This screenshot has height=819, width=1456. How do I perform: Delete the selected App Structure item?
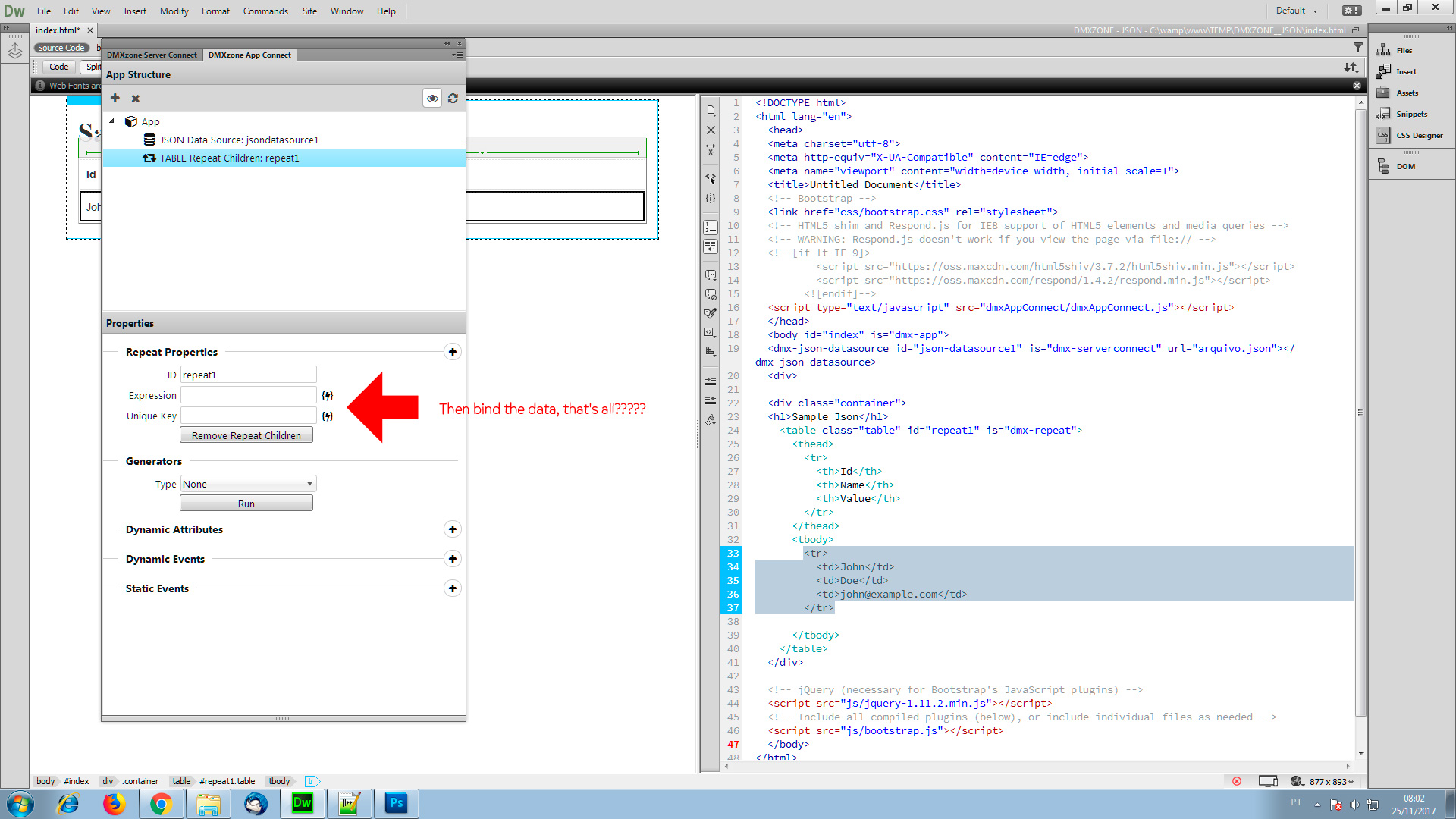pyautogui.click(x=136, y=99)
